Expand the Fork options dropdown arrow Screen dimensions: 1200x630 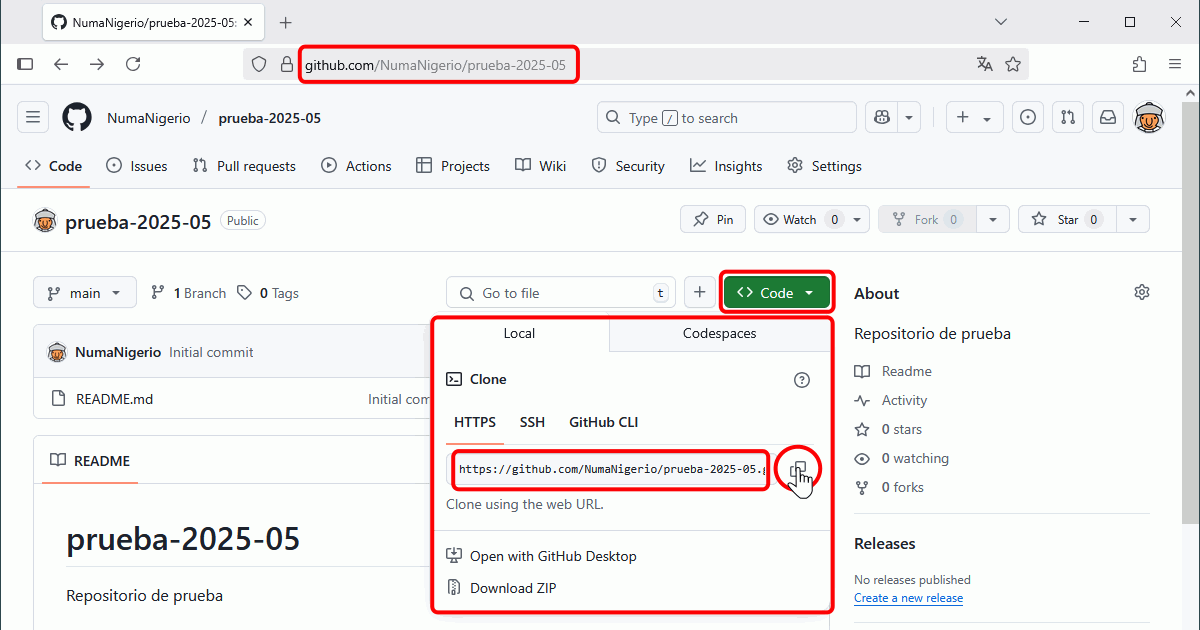tap(992, 219)
